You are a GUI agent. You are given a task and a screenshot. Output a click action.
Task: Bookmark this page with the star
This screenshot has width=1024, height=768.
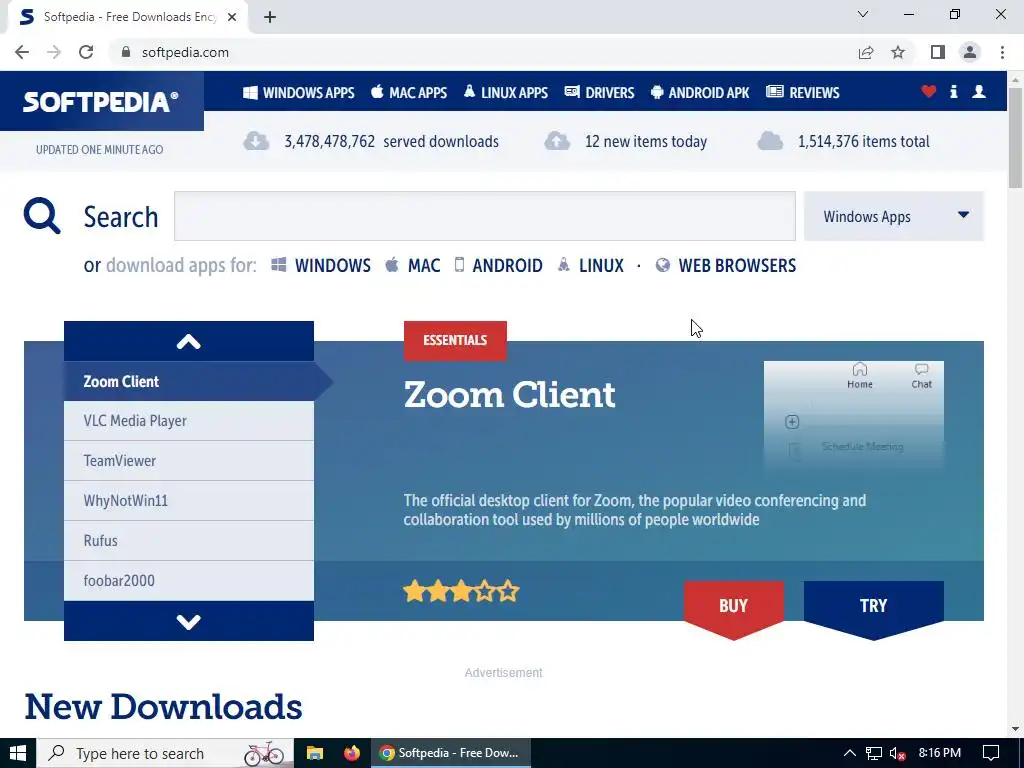(x=898, y=52)
